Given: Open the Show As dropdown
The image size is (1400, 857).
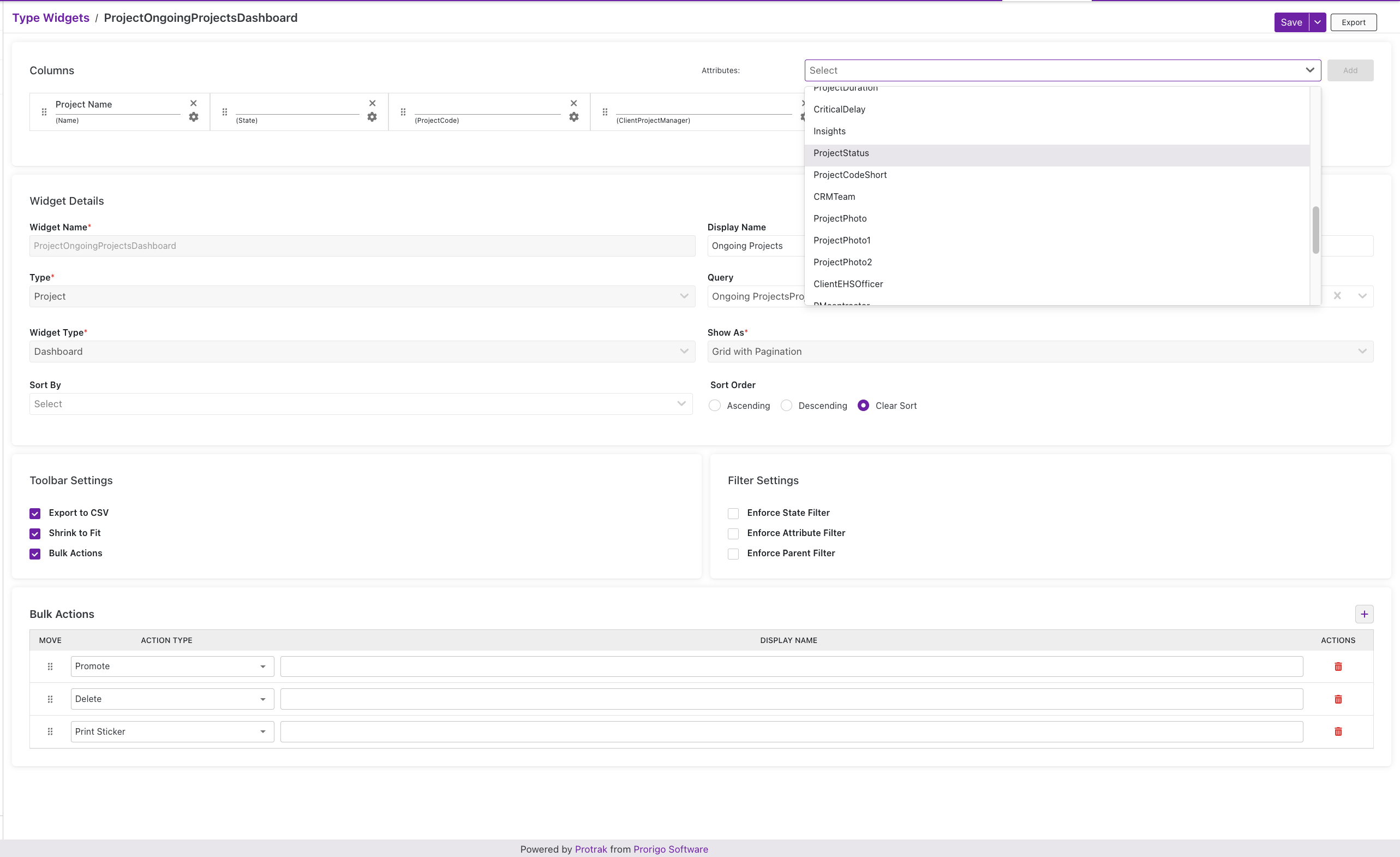Looking at the screenshot, I should (x=1040, y=351).
